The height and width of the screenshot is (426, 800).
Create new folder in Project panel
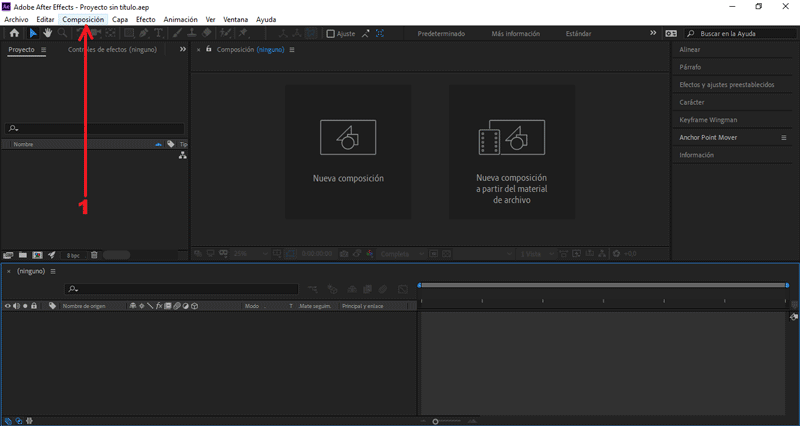(23, 255)
